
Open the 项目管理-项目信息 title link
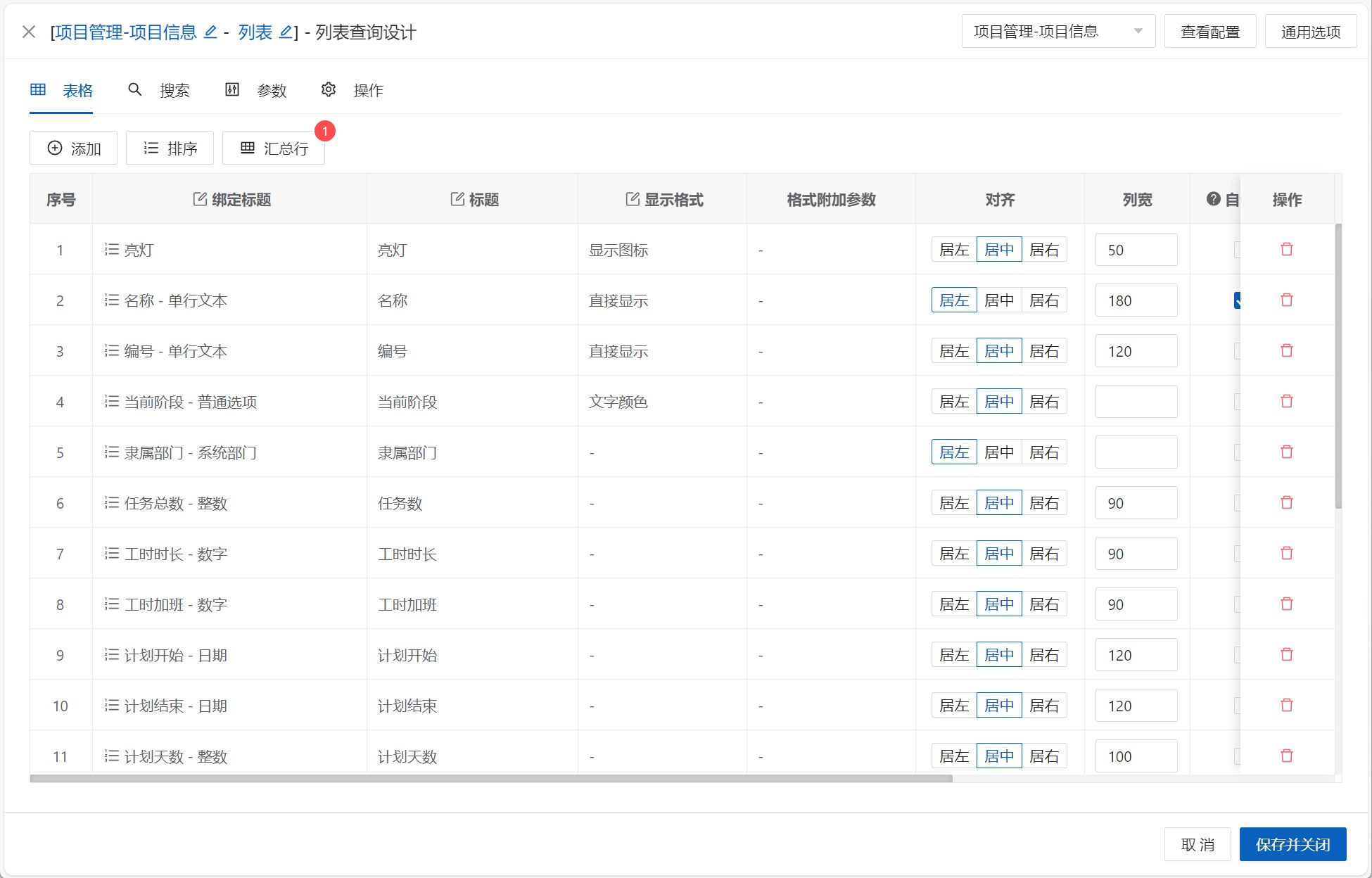coord(126,32)
